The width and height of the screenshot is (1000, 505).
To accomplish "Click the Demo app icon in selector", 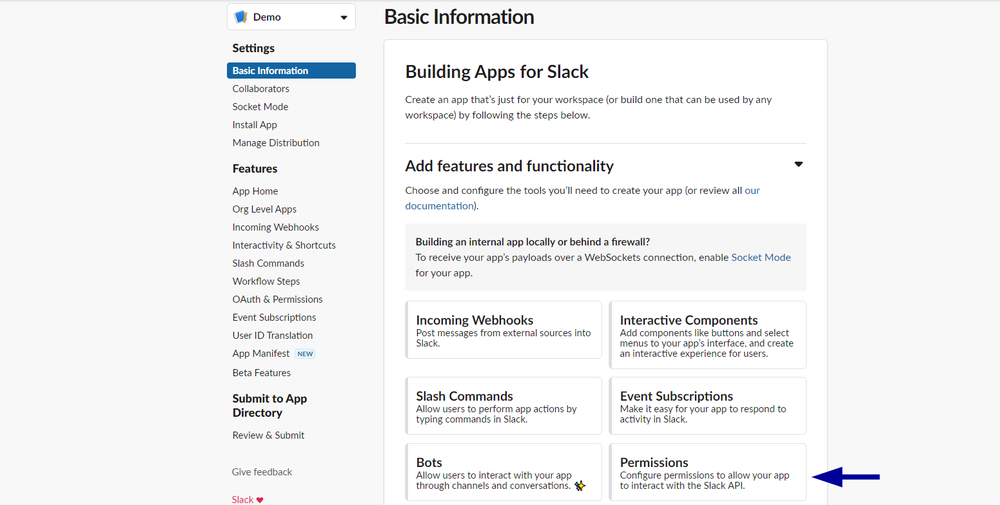I will click(241, 17).
